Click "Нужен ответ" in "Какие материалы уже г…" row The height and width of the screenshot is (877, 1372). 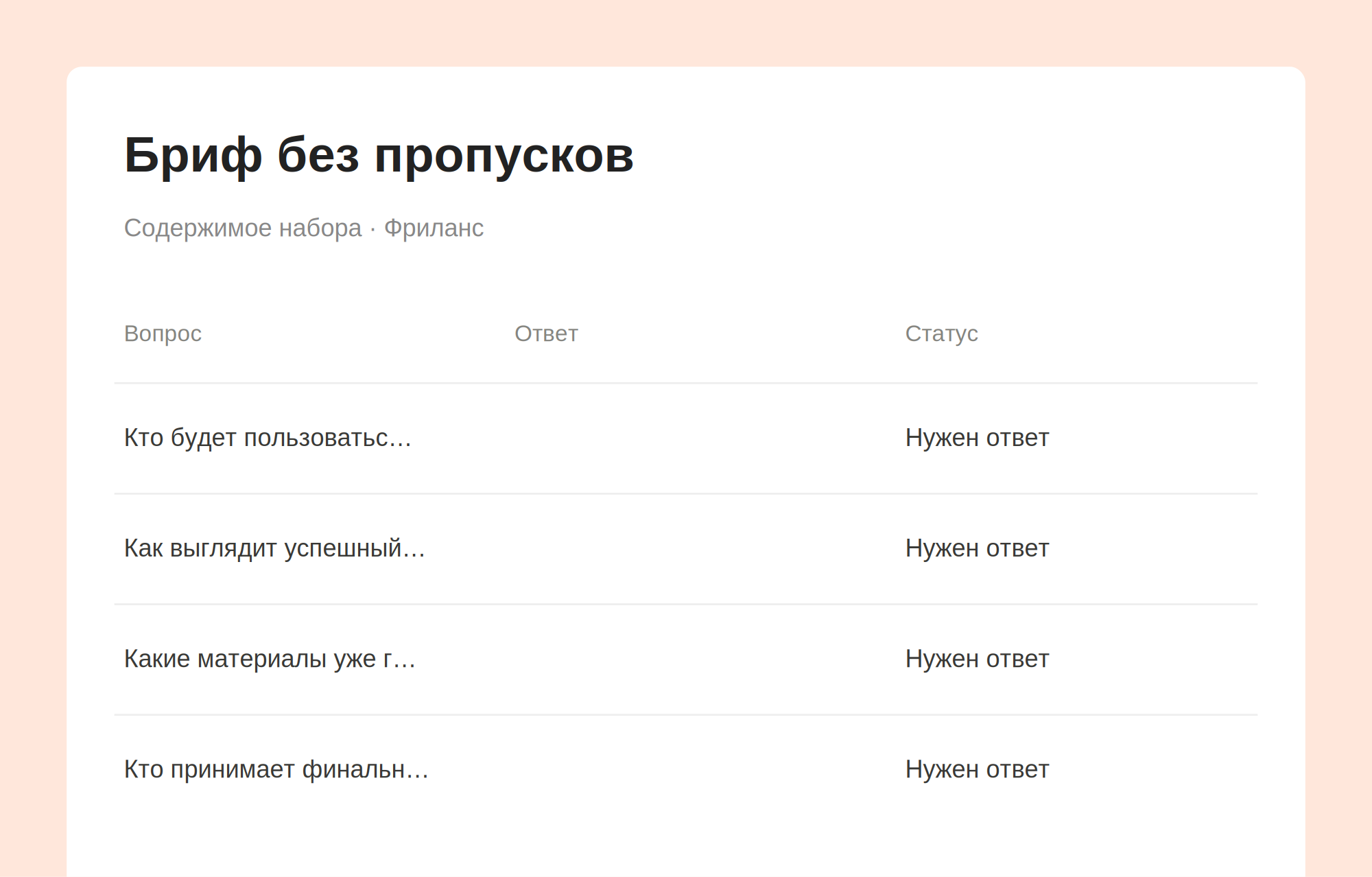click(977, 659)
